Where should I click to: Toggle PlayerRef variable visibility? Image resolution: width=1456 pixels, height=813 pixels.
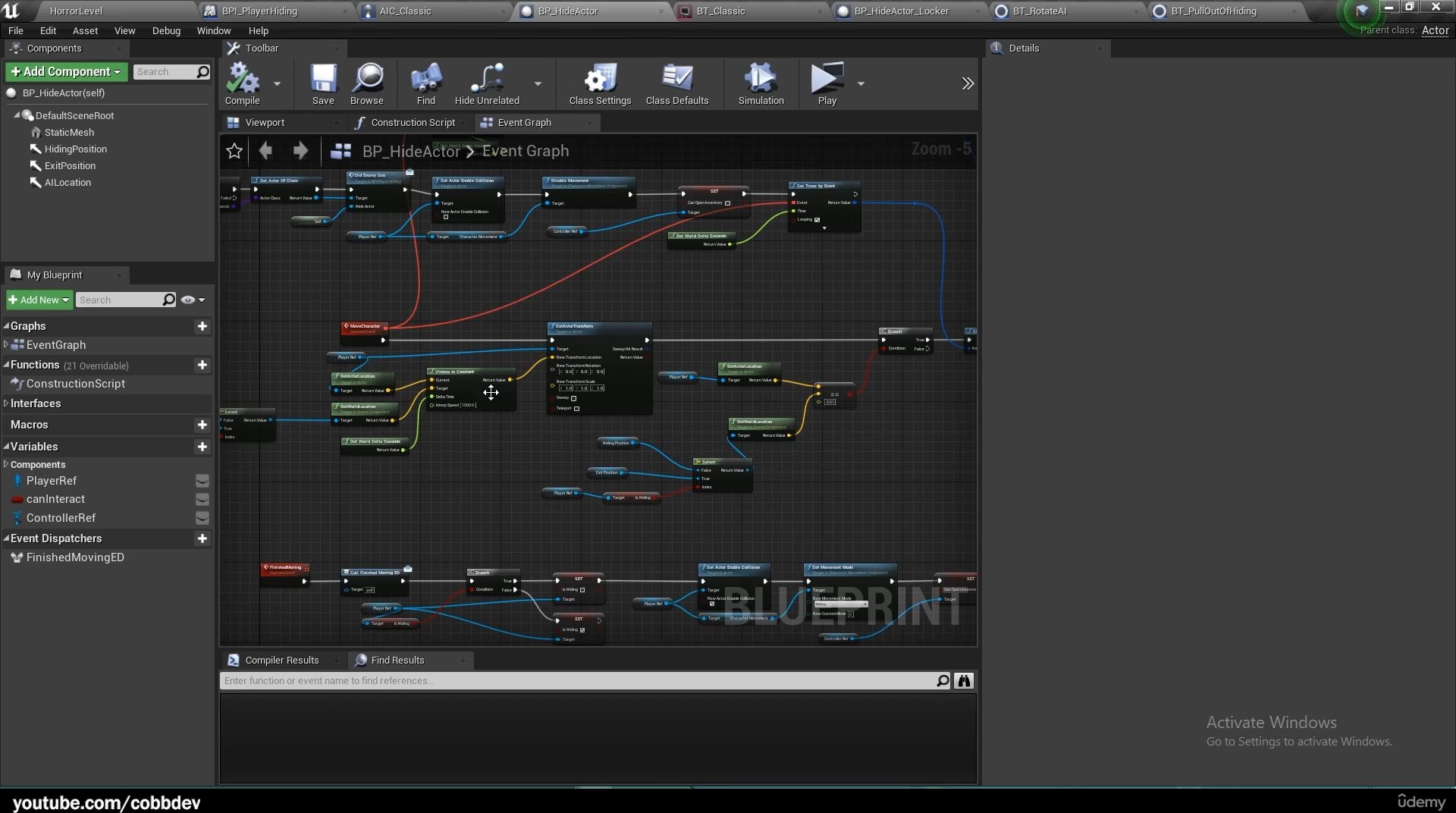(x=202, y=481)
